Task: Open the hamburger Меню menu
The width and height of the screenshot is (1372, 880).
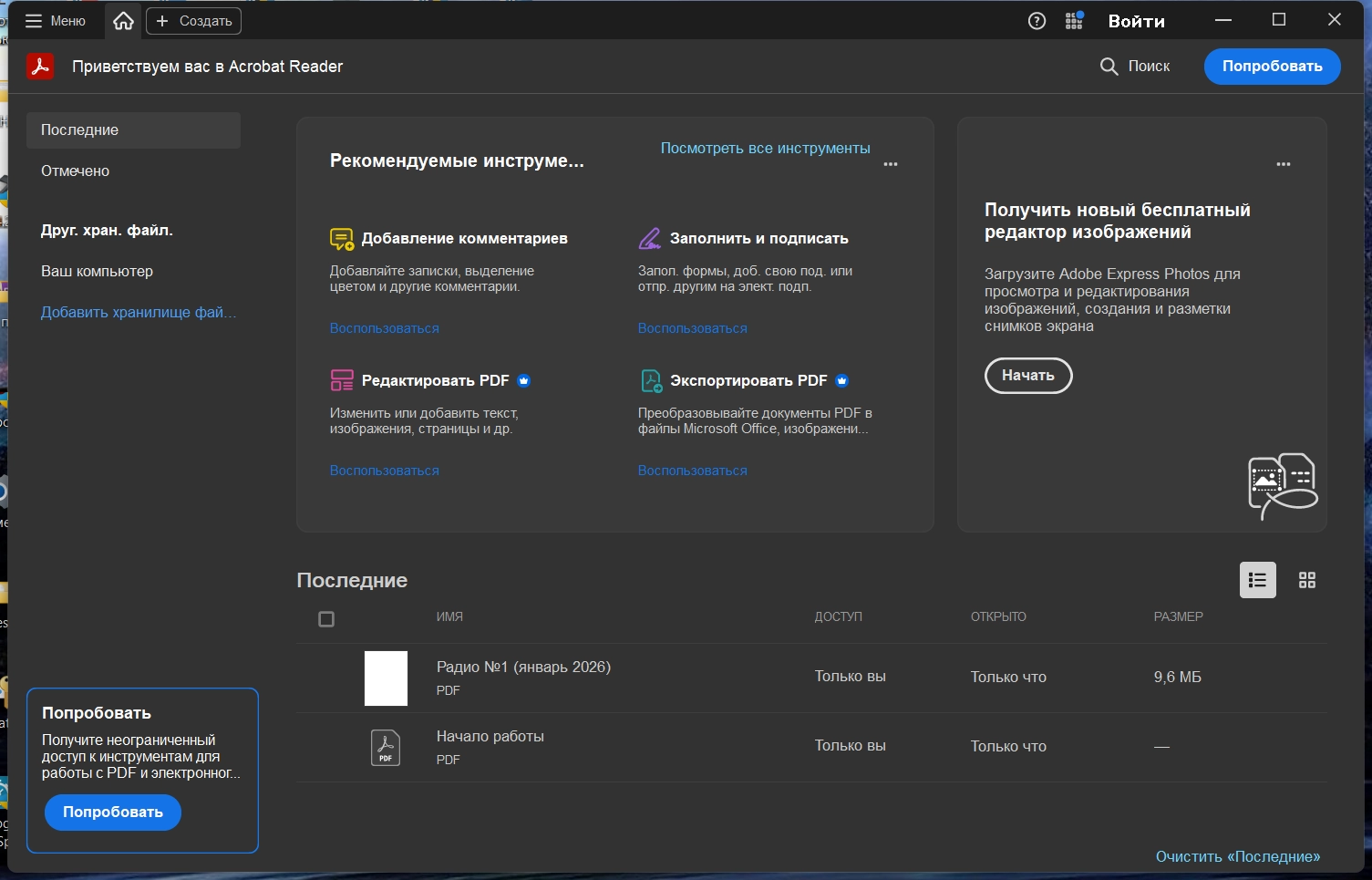Action: point(55,21)
